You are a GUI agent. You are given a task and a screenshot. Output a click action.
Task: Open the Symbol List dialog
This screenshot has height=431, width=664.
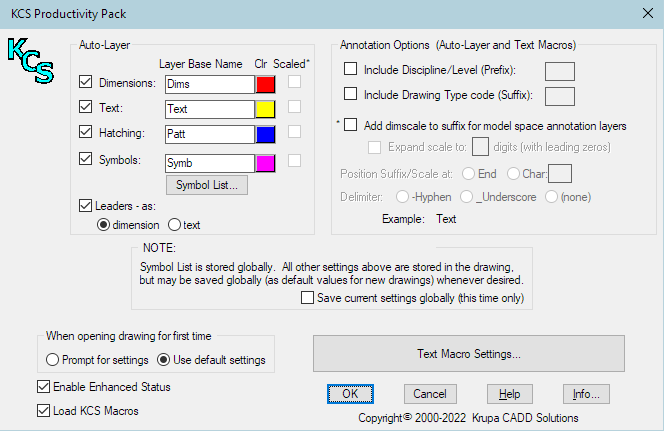pos(207,185)
